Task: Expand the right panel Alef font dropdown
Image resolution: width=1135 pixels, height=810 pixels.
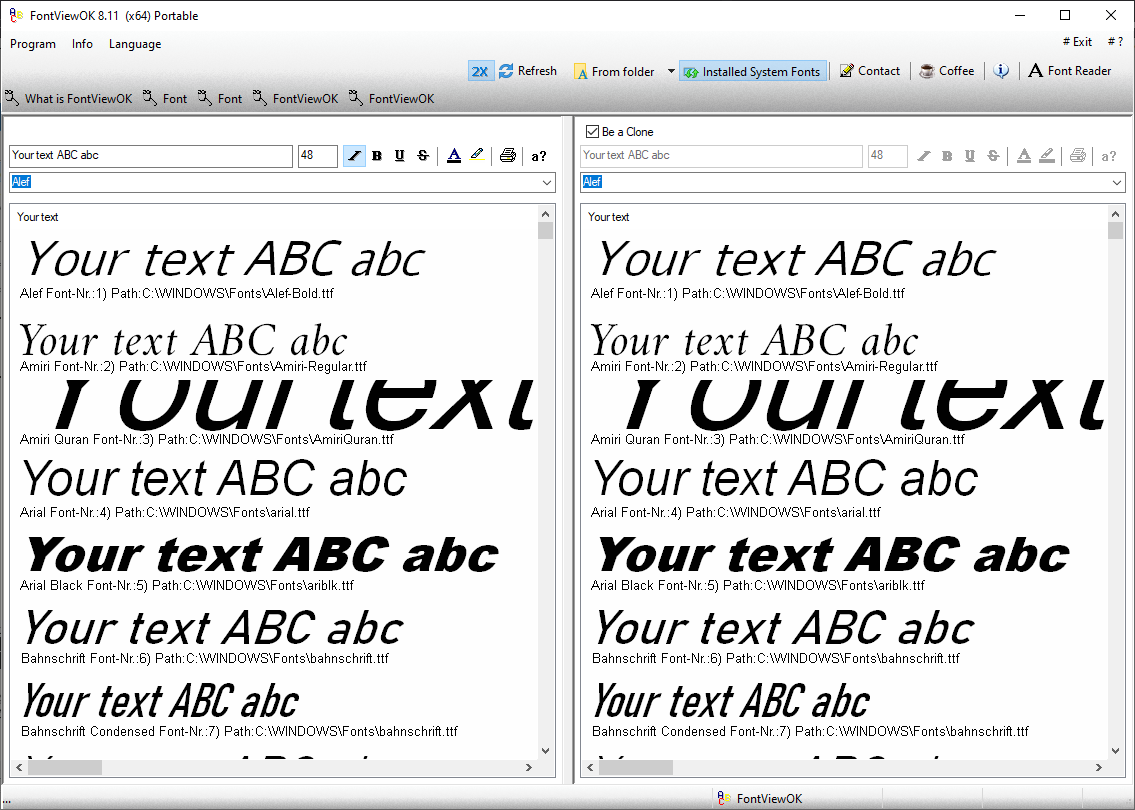Action: [x=1117, y=182]
